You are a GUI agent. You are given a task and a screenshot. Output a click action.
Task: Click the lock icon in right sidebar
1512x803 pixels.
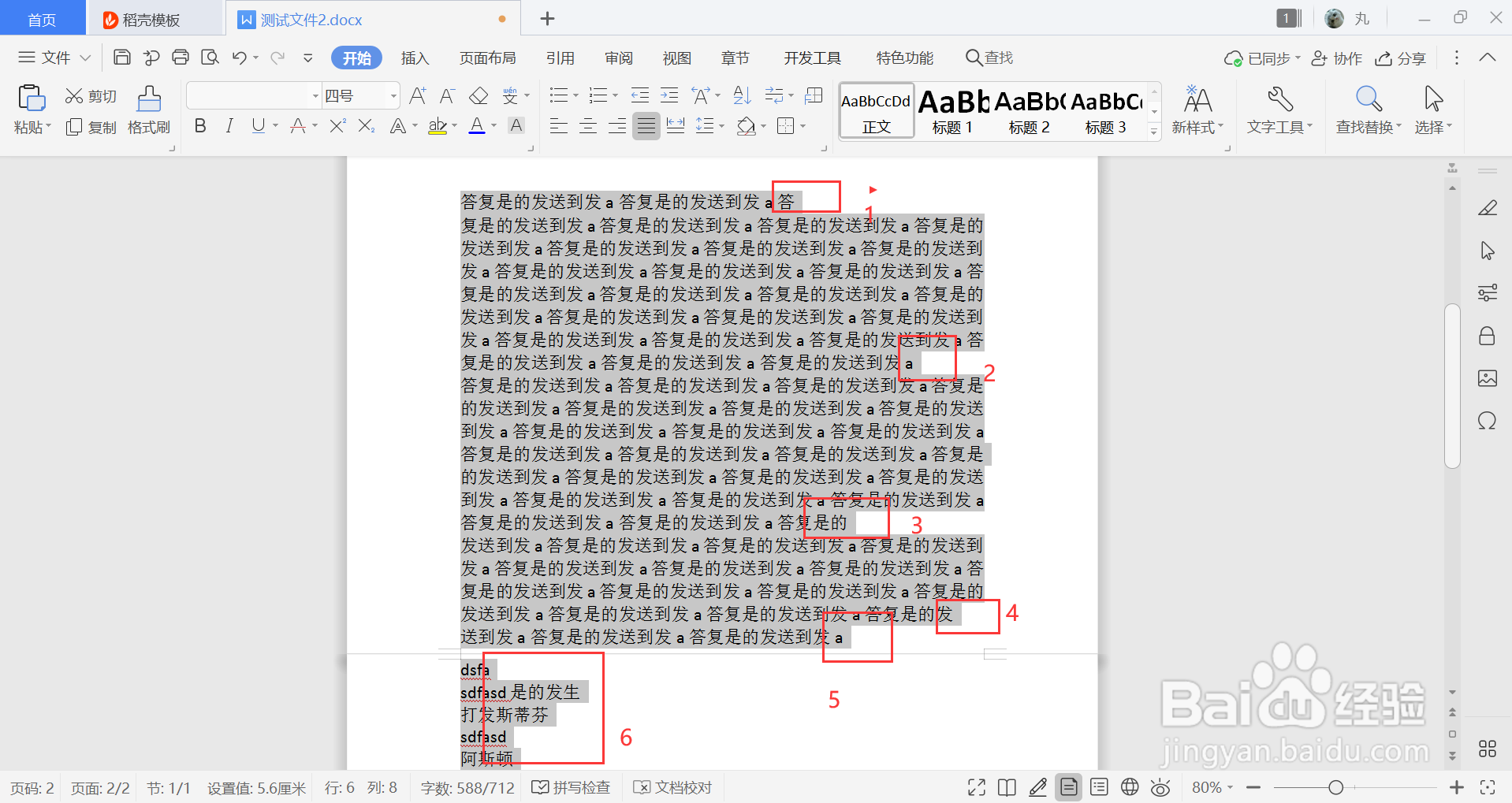point(1487,336)
